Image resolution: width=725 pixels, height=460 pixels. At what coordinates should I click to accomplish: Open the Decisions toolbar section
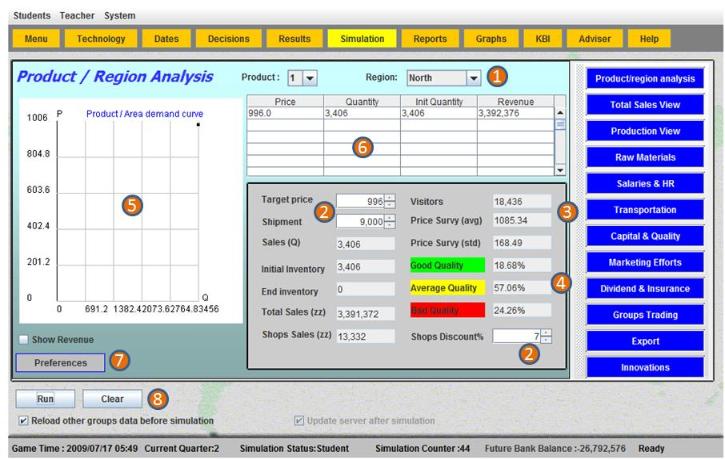(229, 39)
